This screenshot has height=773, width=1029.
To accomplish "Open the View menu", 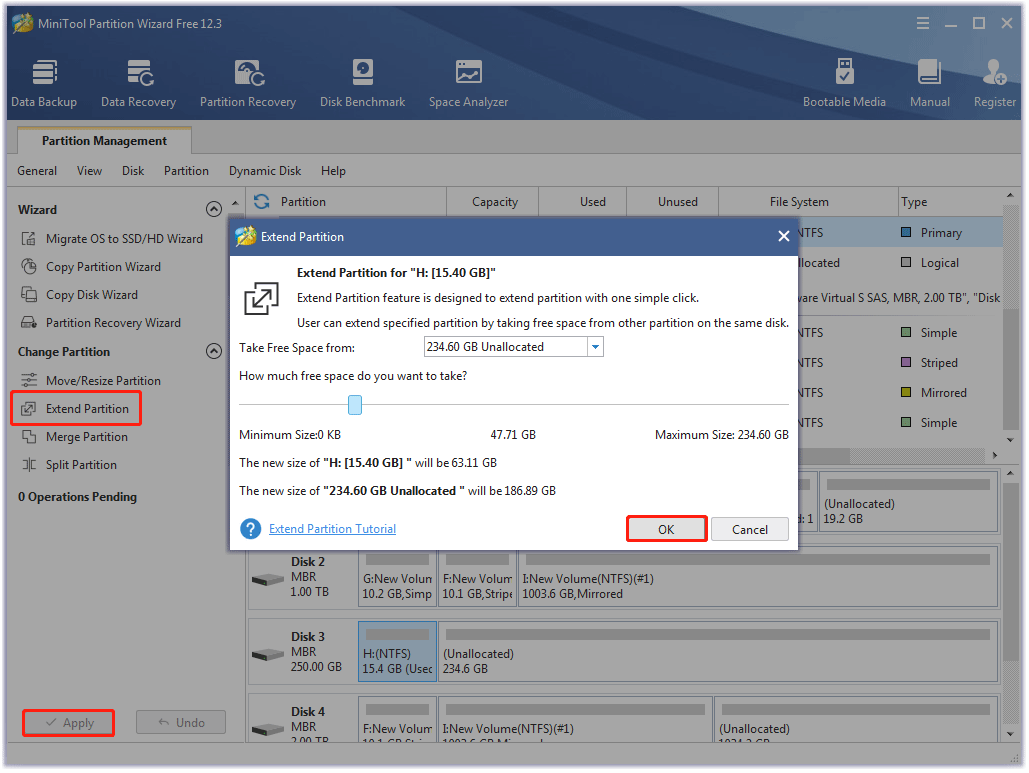I will click(89, 171).
